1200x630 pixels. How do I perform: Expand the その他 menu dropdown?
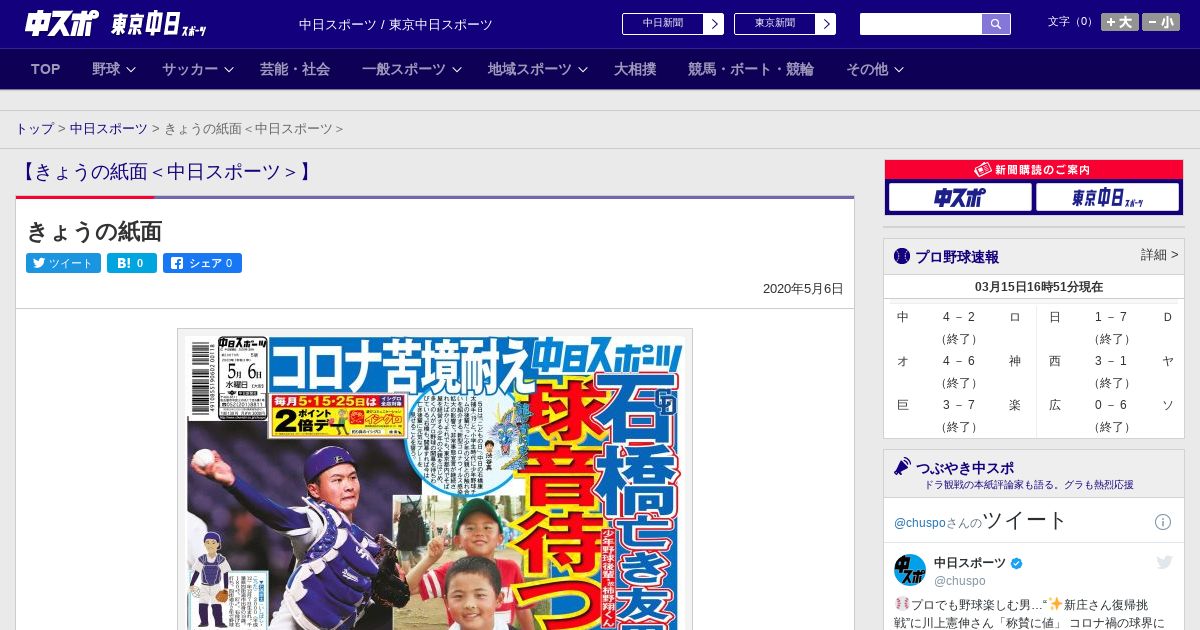pyautogui.click(x=875, y=69)
